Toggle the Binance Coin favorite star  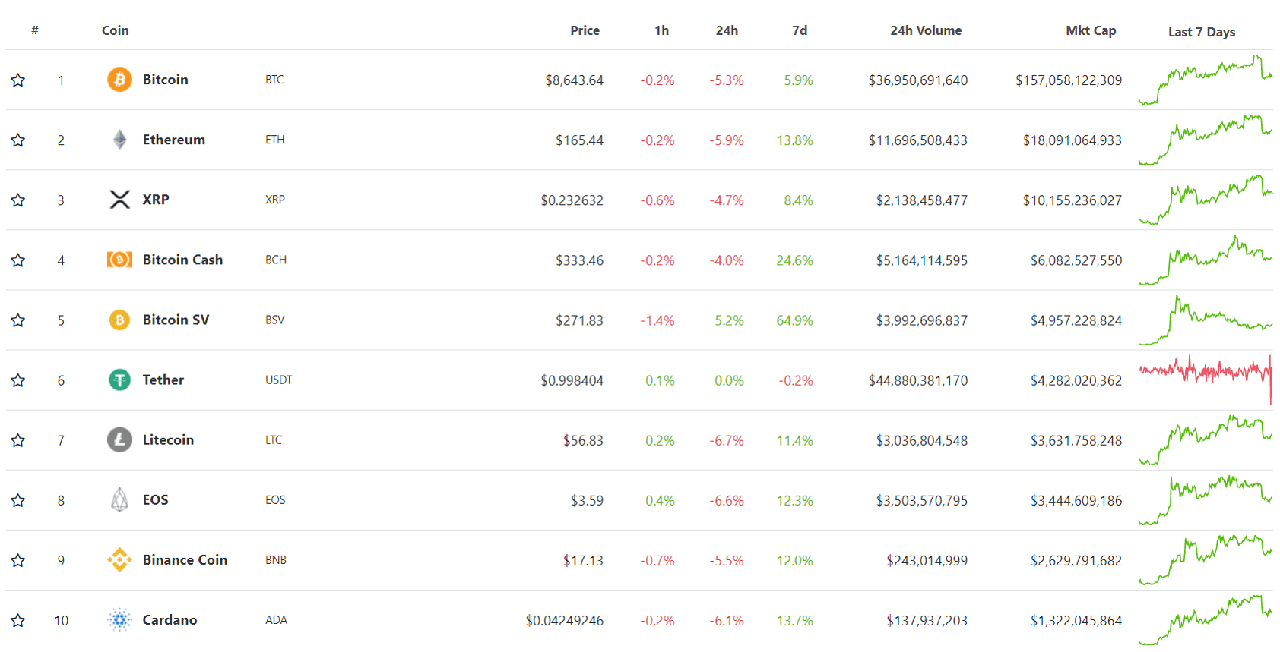18,560
